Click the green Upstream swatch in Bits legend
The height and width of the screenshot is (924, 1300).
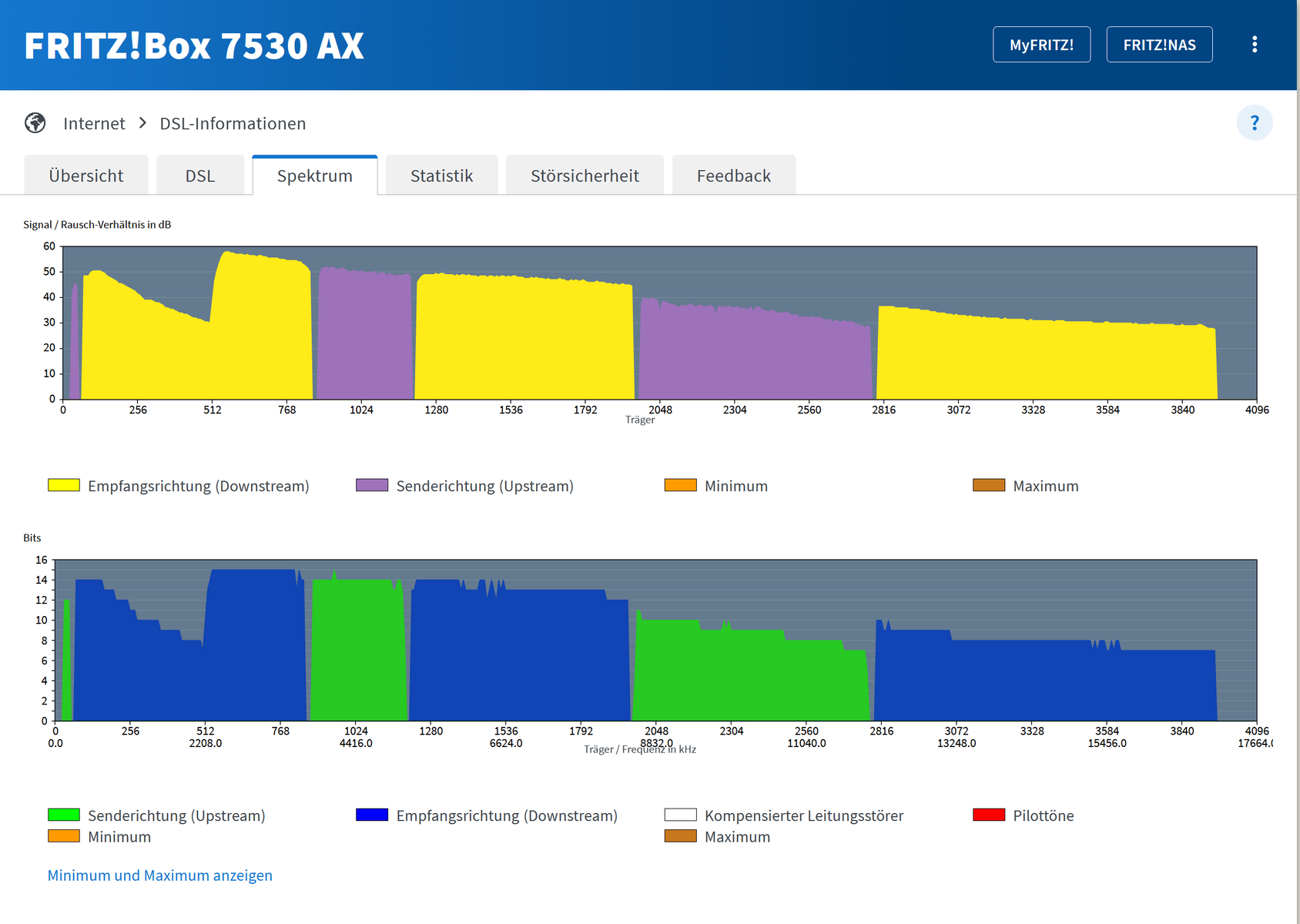click(64, 815)
